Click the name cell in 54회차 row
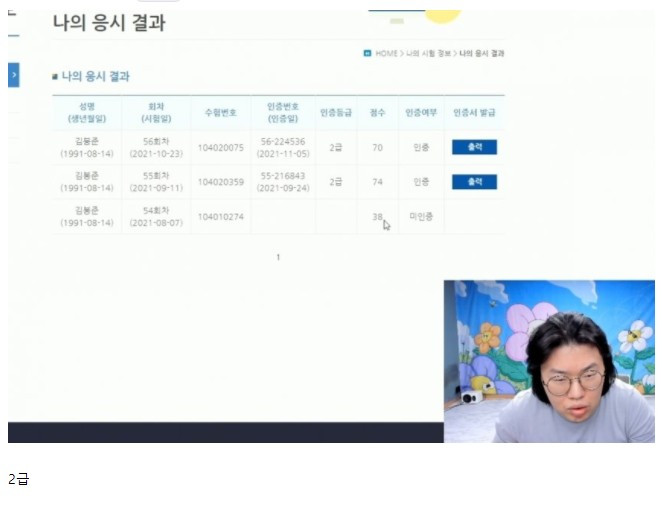Image resolution: width=662 pixels, height=512 pixels. [87, 217]
